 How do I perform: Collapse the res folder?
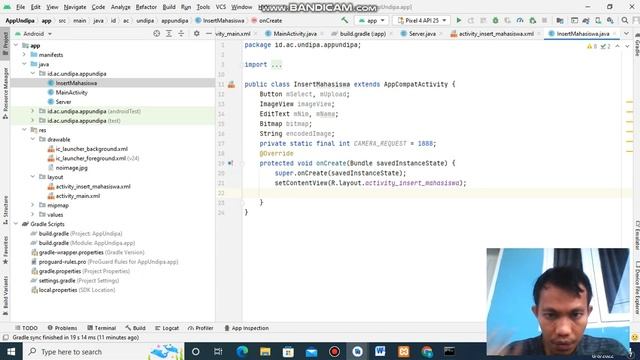(x=24, y=130)
